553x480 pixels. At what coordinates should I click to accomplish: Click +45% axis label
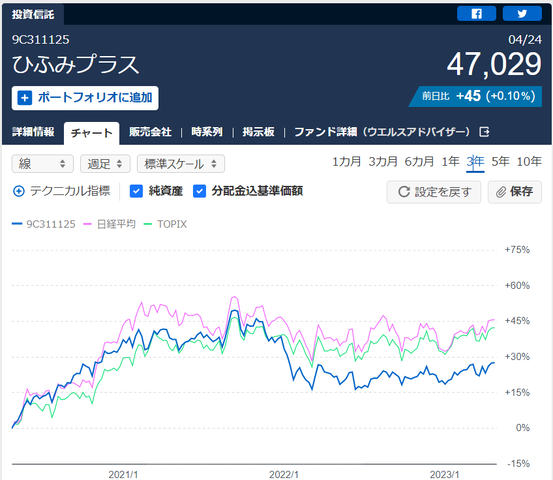(517, 321)
